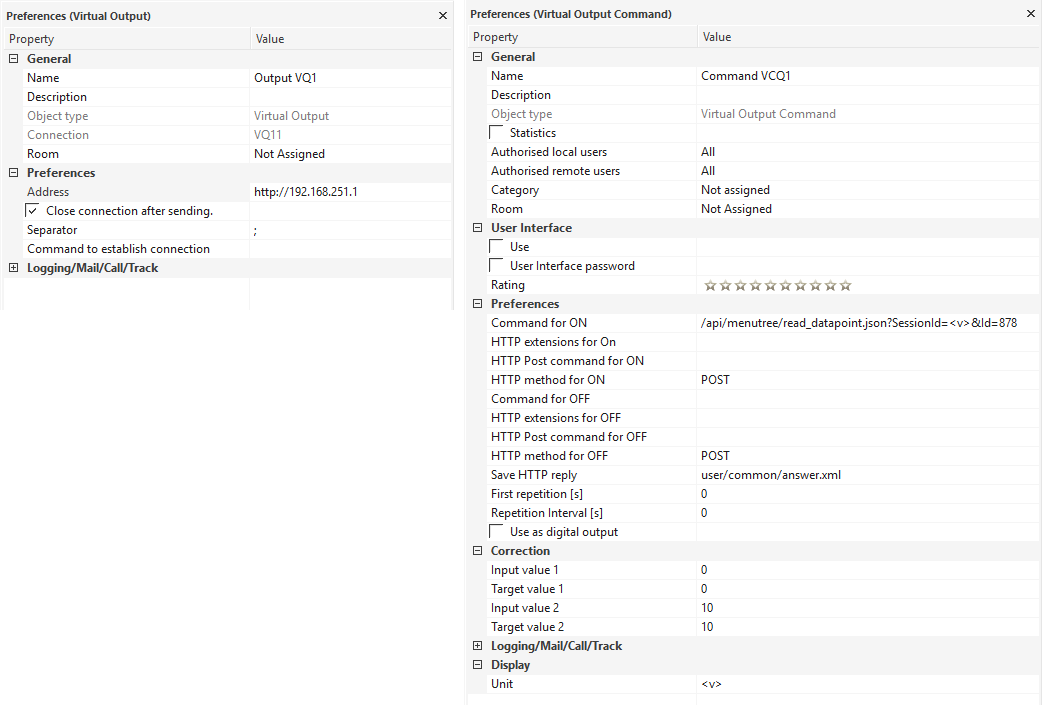Collapse the Display section

[477, 665]
